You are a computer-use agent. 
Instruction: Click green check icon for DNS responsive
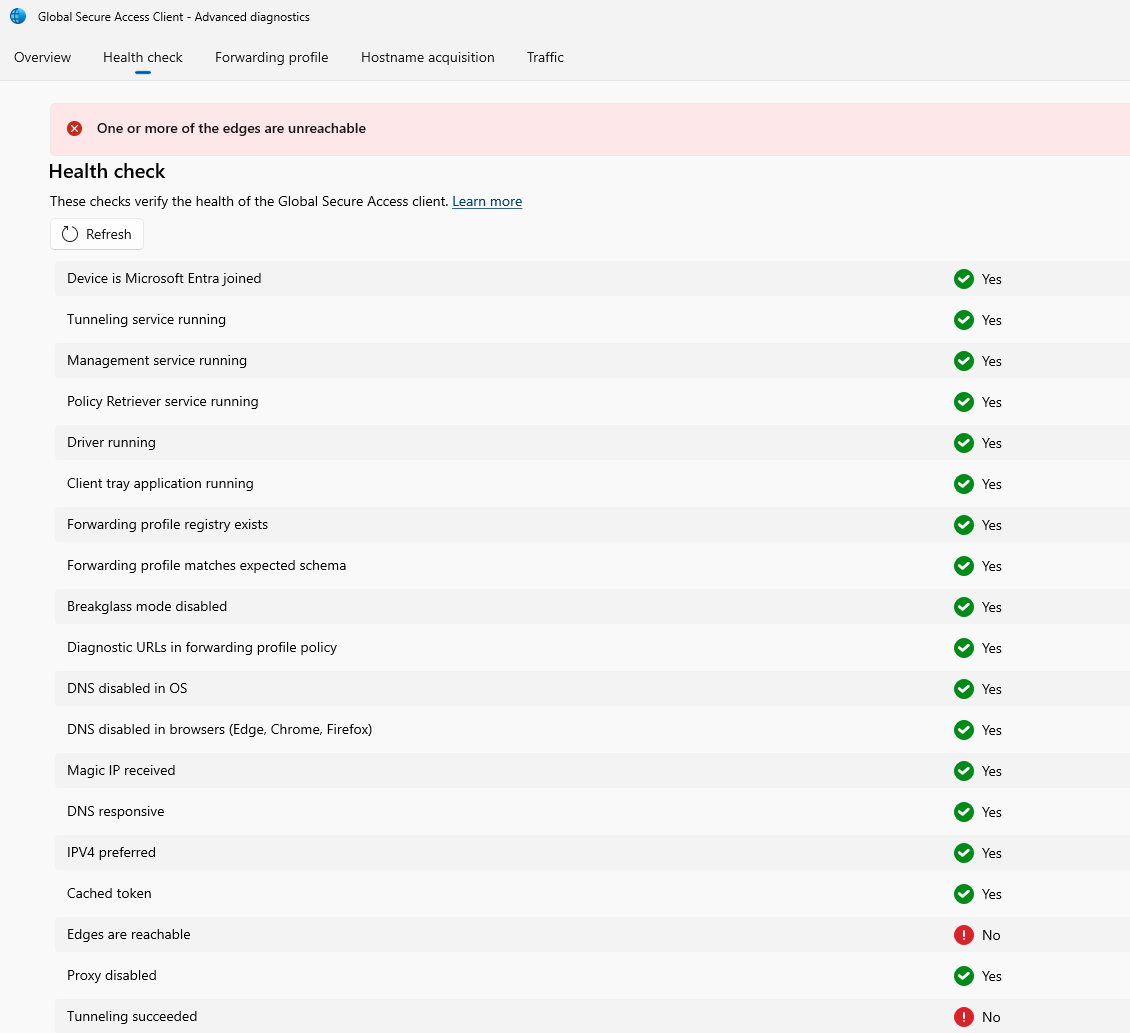coord(963,812)
